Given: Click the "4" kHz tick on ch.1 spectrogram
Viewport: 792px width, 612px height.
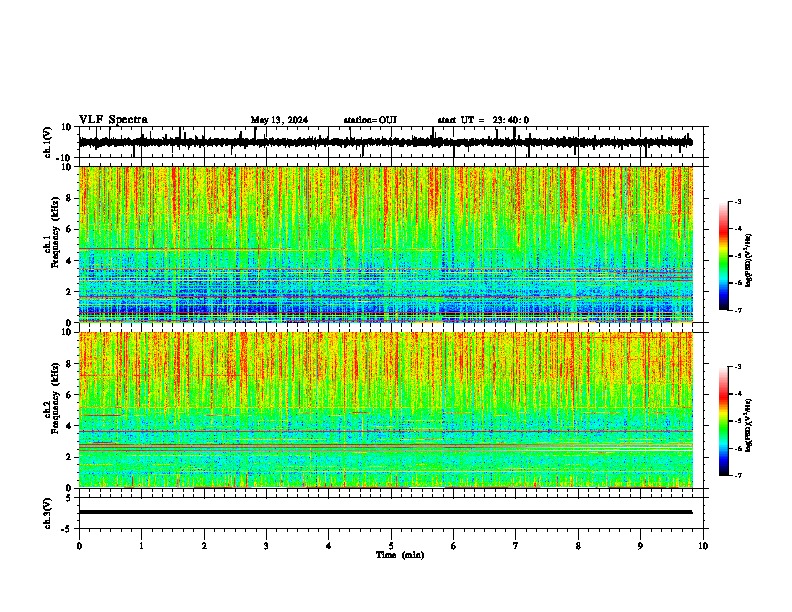Looking at the screenshot, I should 70,261.
